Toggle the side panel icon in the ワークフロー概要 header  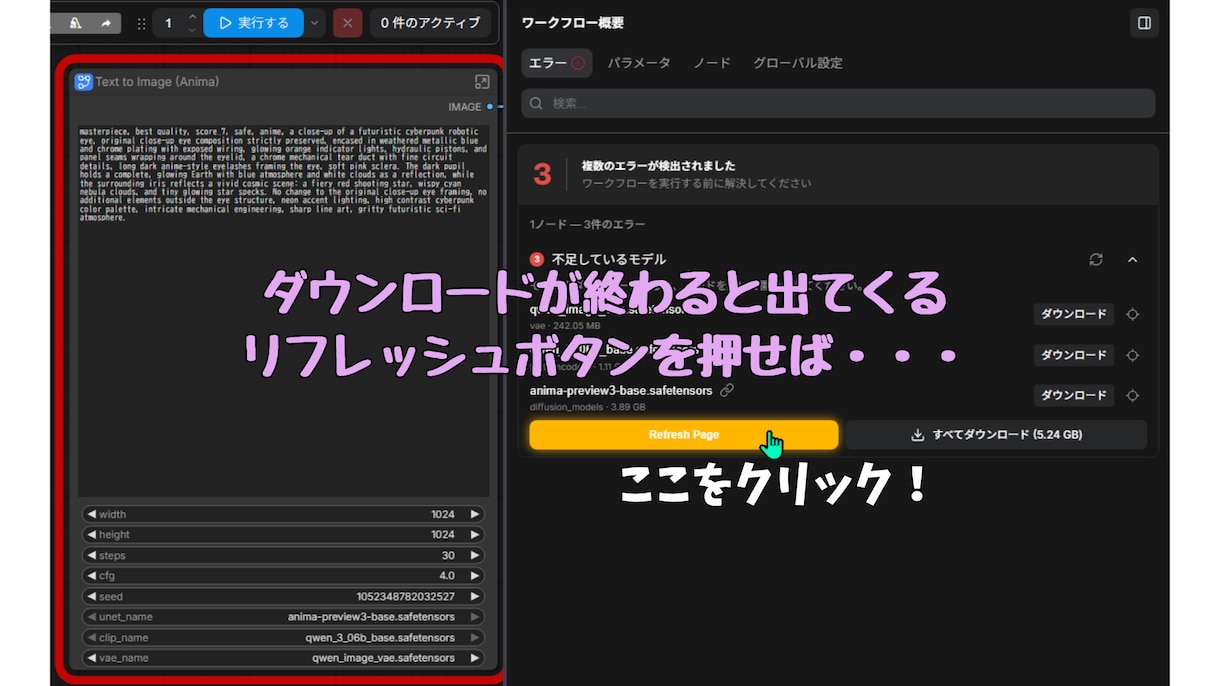(1145, 23)
